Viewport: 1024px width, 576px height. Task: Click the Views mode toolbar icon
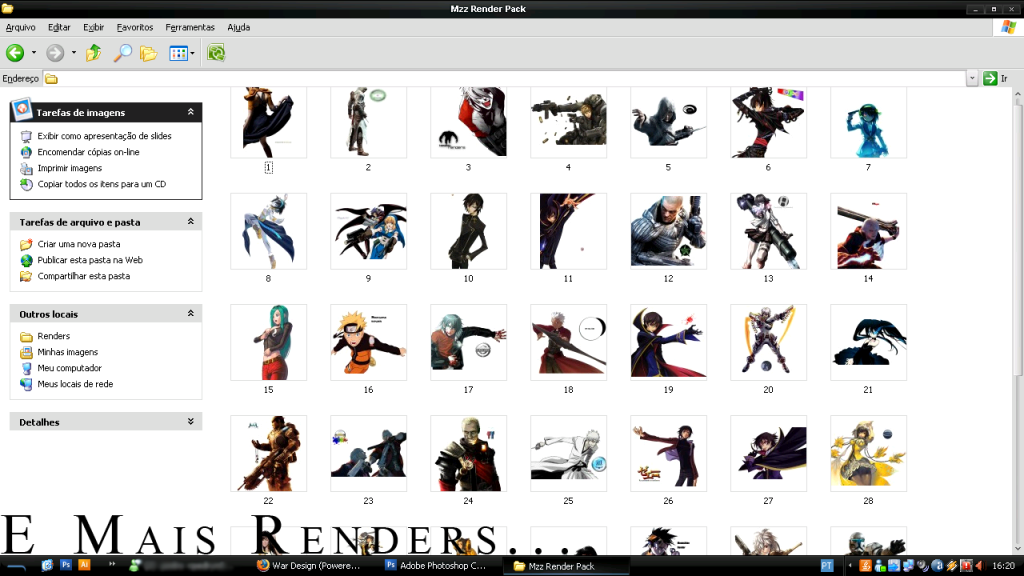(178, 53)
